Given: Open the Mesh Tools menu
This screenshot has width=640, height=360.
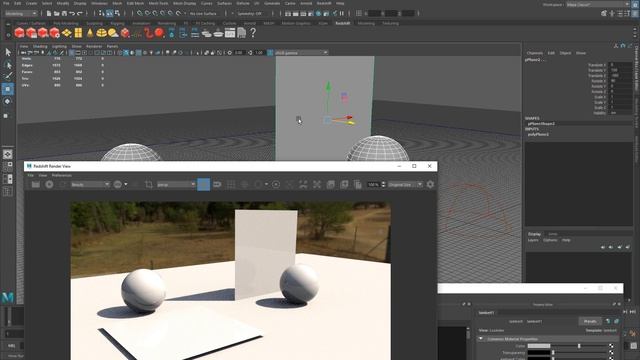Looking at the screenshot, I should (x=158, y=3).
